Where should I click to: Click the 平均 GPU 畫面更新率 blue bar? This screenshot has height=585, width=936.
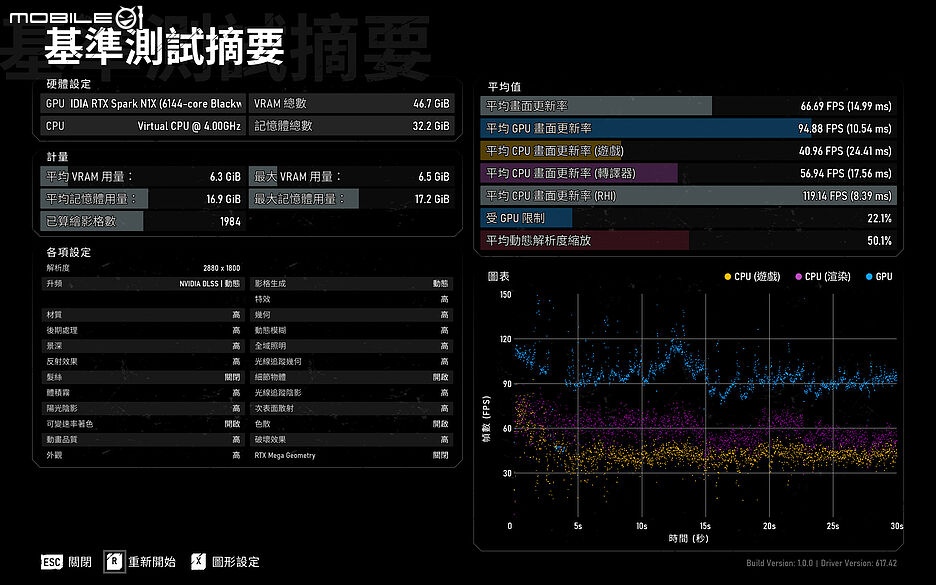688,128
